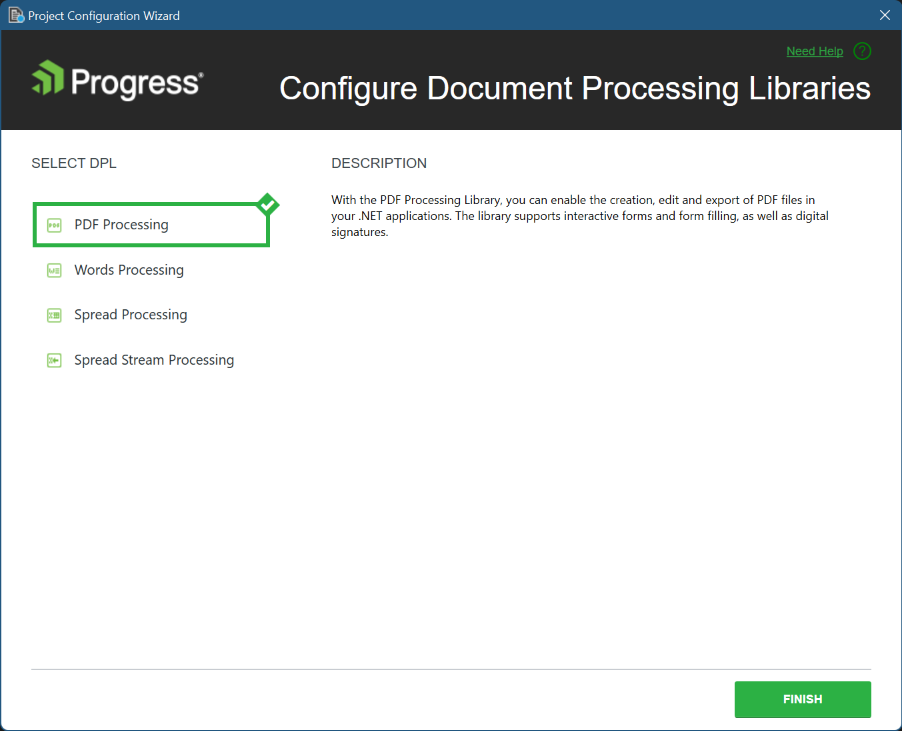Click the DESCRIPTION panel heading
The image size is (902, 731).
pyautogui.click(x=379, y=162)
